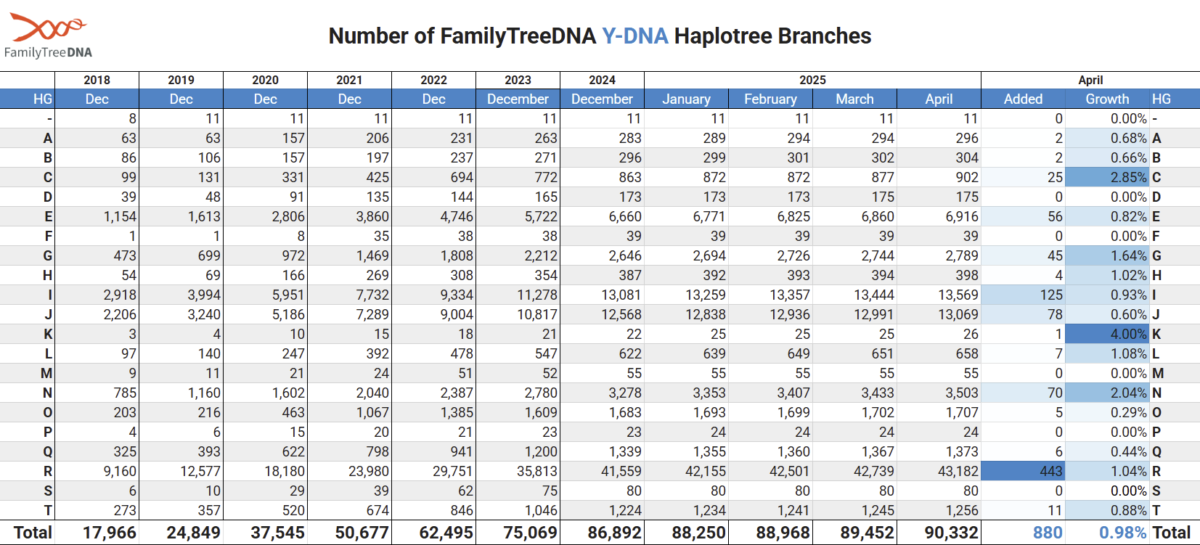
Task: Select the 2021 year header
Action: (x=349, y=79)
